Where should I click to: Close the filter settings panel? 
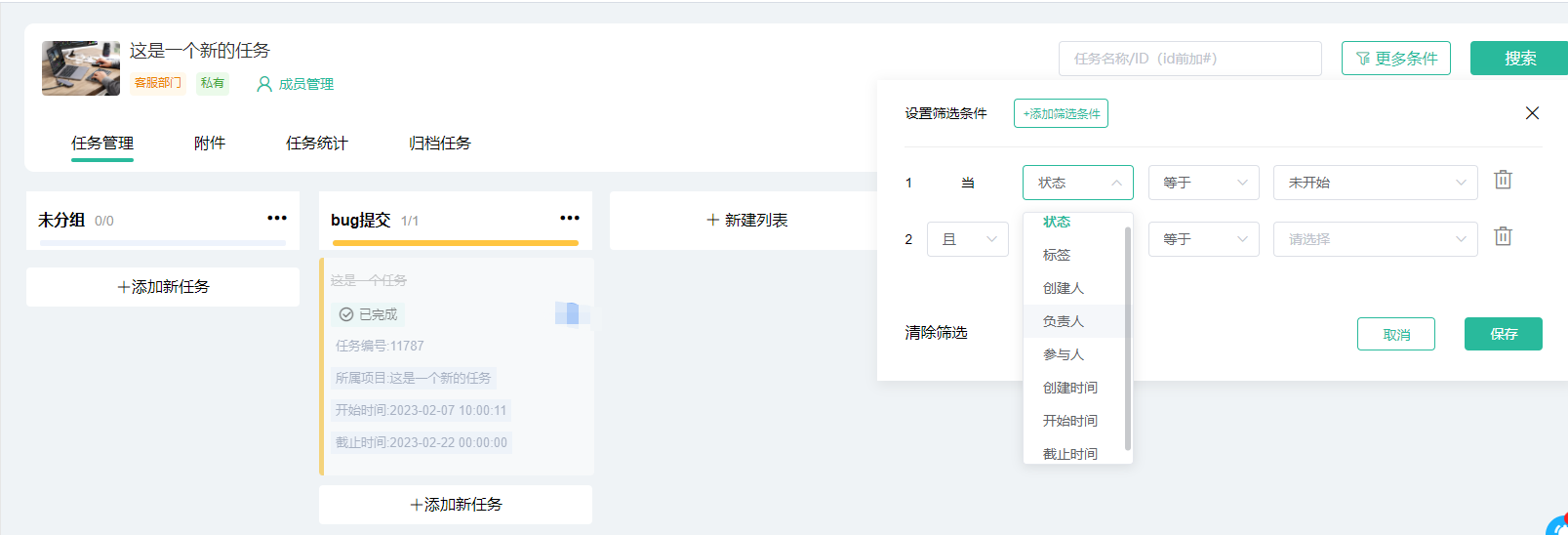[1532, 113]
